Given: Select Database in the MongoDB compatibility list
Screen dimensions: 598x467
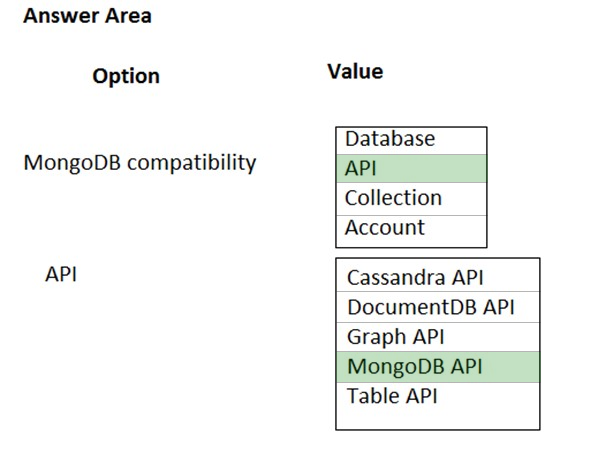Looking at the screenshot, I should pyautogui.click(x=411, y=140).
